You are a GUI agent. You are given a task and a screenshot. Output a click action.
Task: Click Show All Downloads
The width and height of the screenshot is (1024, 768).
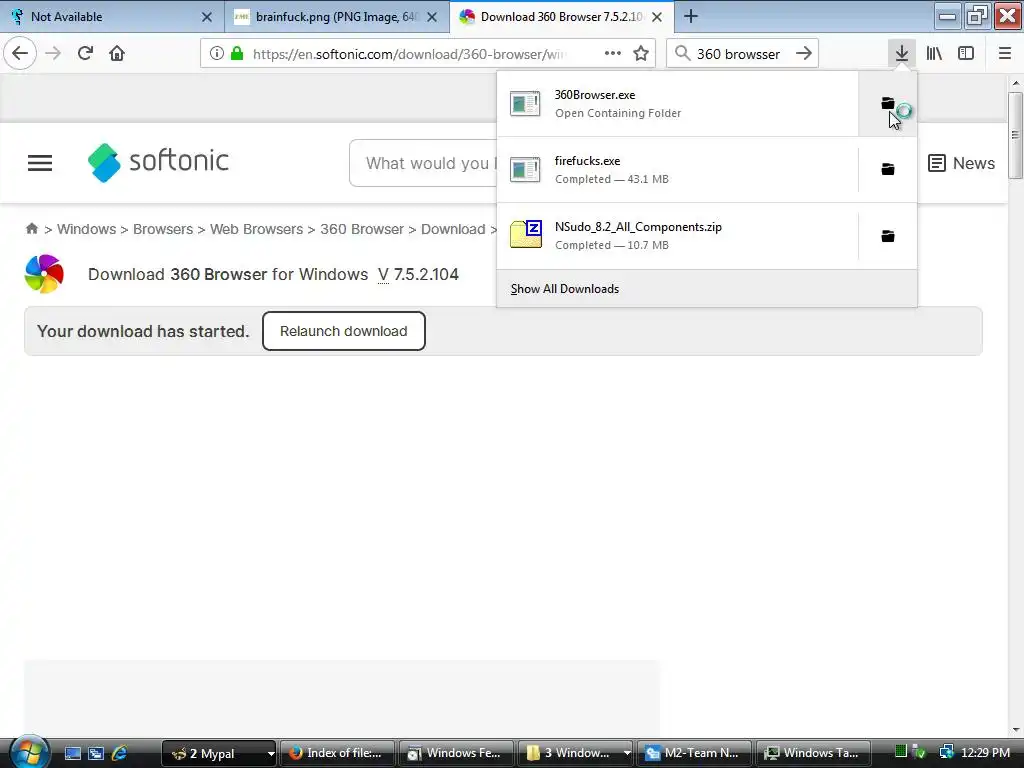(x=564, y=289)
